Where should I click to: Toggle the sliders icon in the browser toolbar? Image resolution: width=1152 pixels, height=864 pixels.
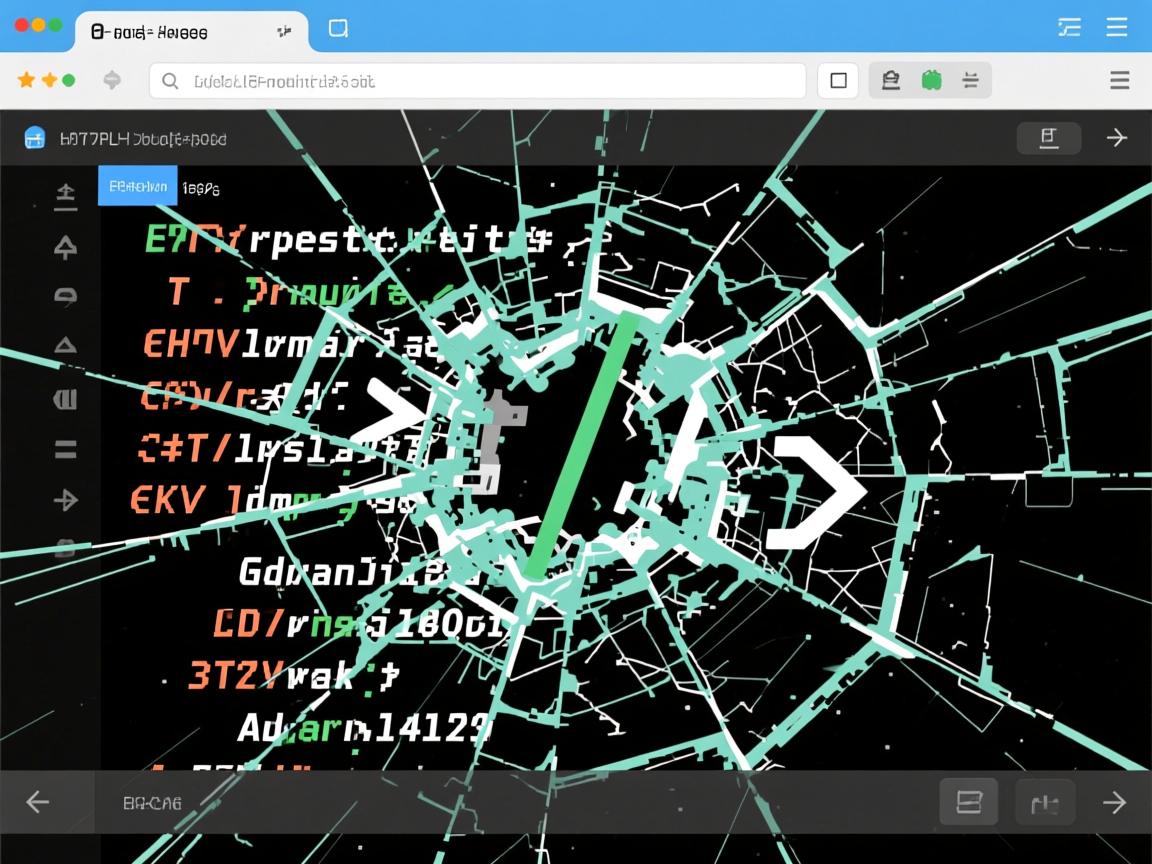coord(969,80)
